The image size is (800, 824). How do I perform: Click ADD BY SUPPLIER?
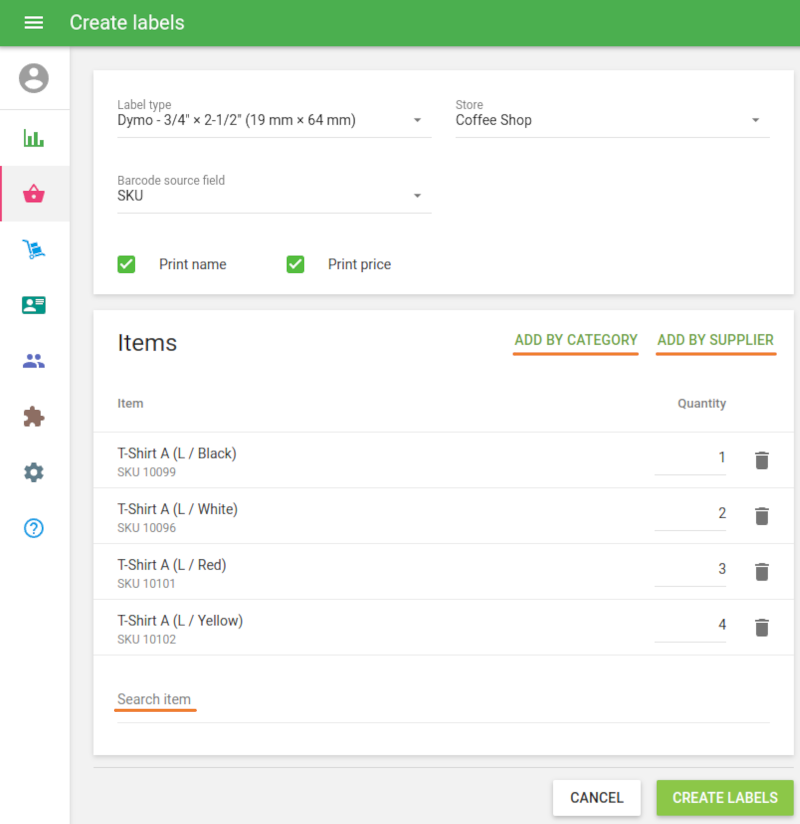click(x=716, y=340)
